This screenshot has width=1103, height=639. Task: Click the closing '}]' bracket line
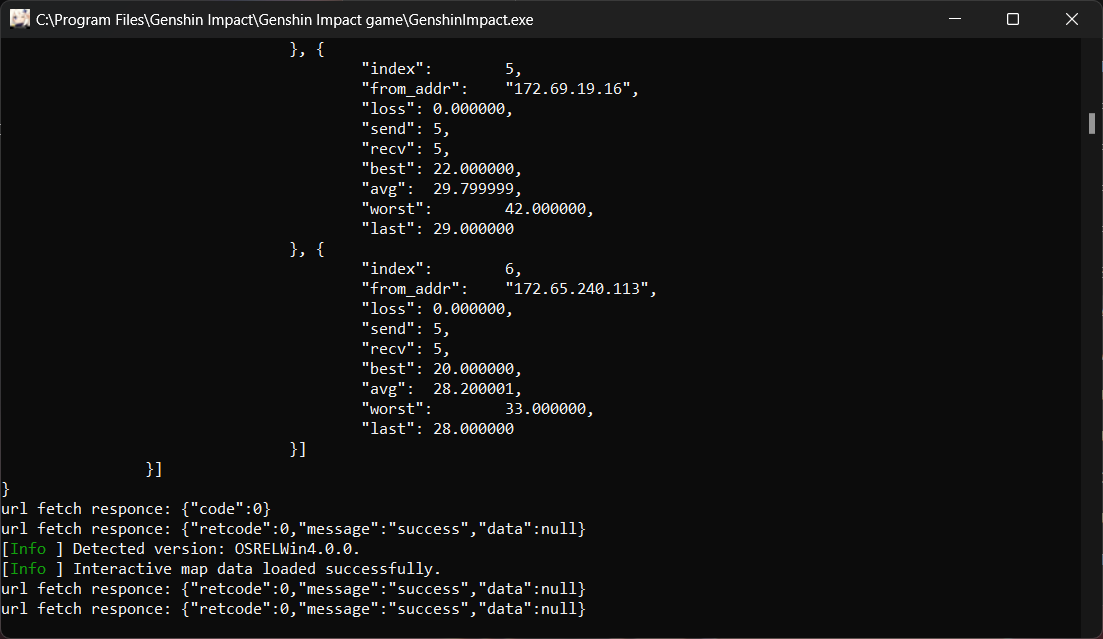296,448
